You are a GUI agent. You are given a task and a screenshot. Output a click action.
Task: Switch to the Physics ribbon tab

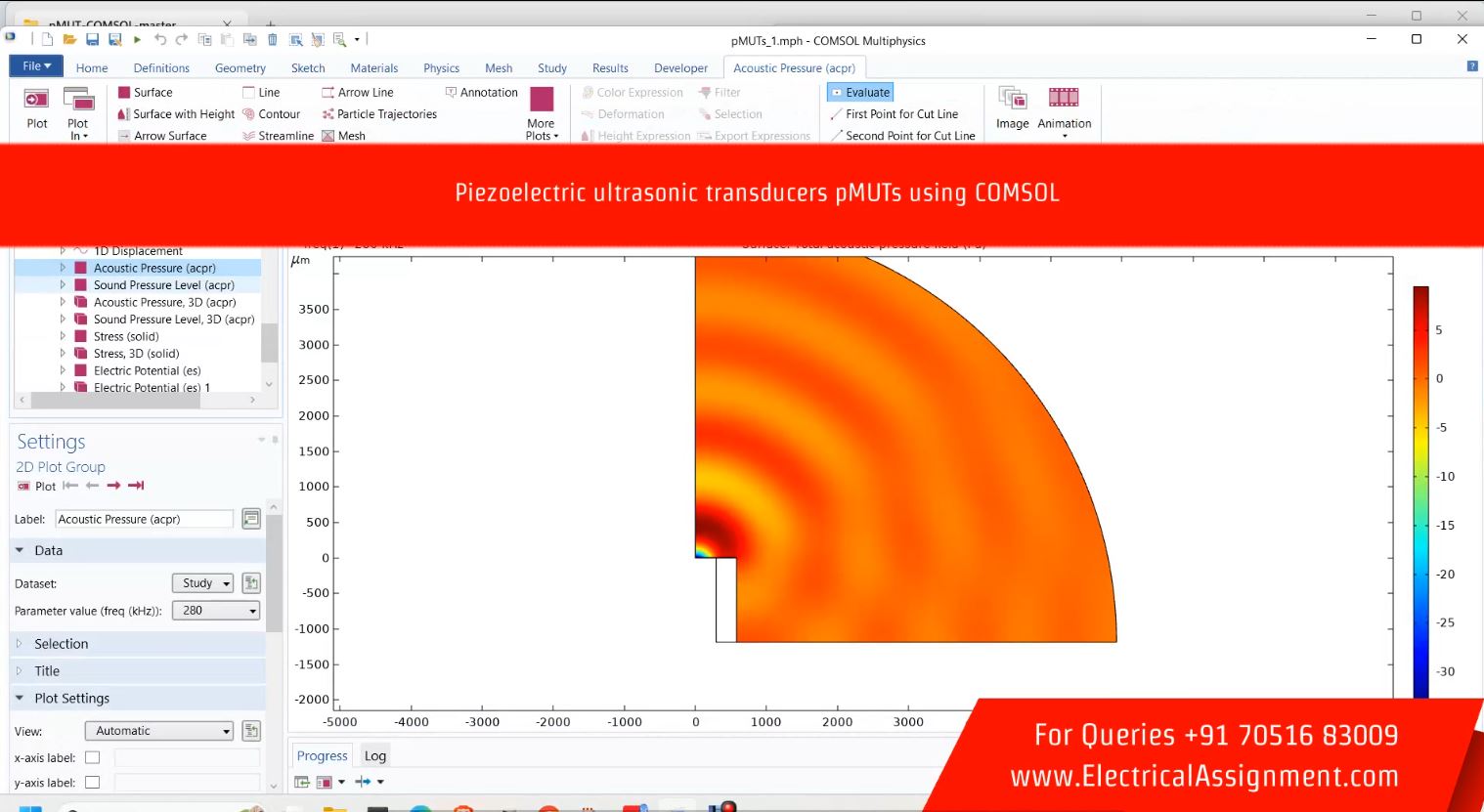coord(441,68)
